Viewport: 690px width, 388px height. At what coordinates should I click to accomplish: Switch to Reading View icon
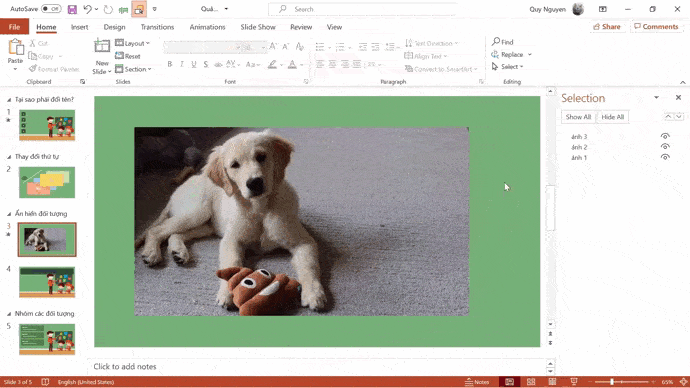click(x=552, y=382)
